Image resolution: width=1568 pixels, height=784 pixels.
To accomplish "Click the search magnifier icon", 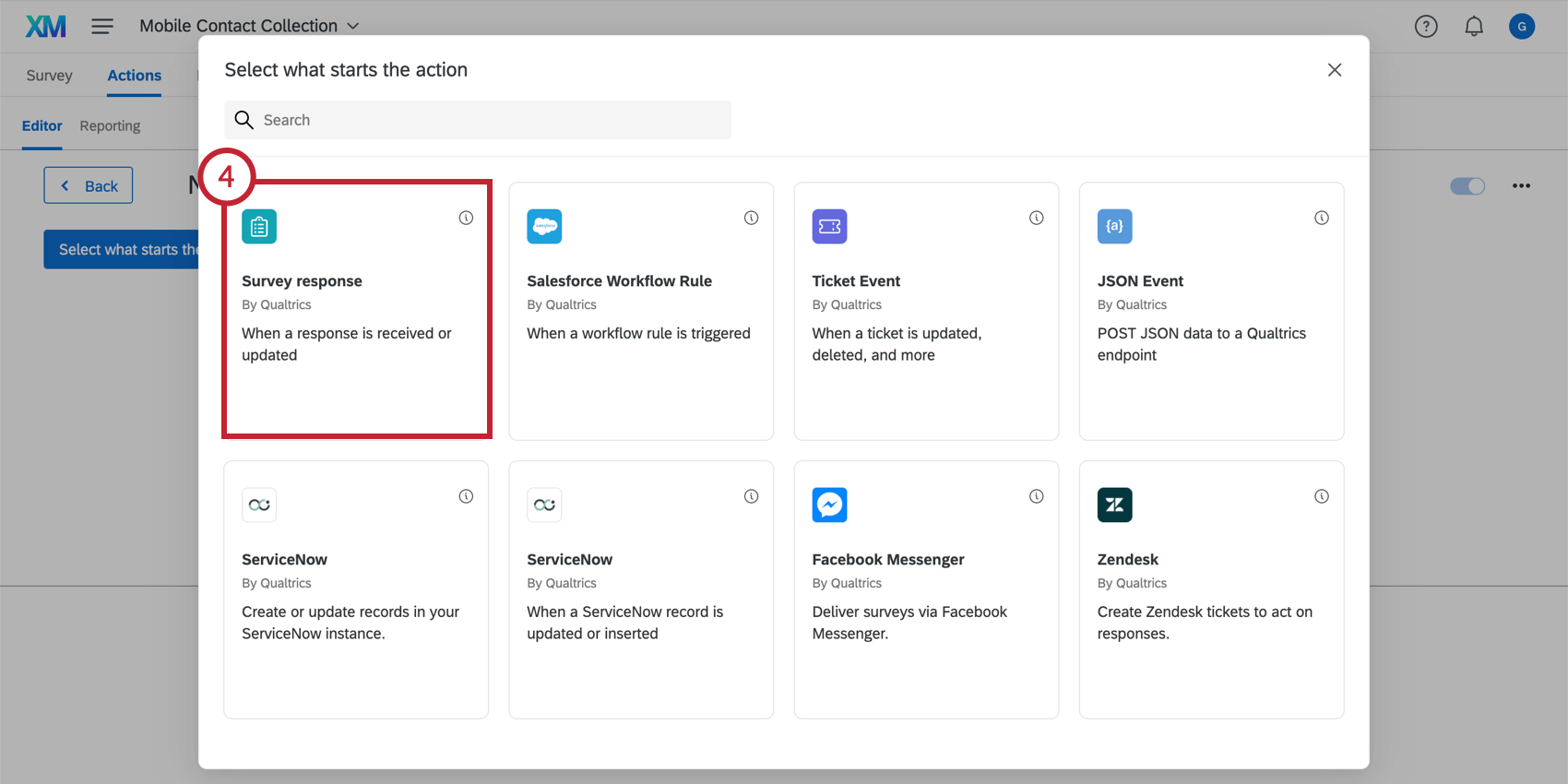I will [244, 120].
